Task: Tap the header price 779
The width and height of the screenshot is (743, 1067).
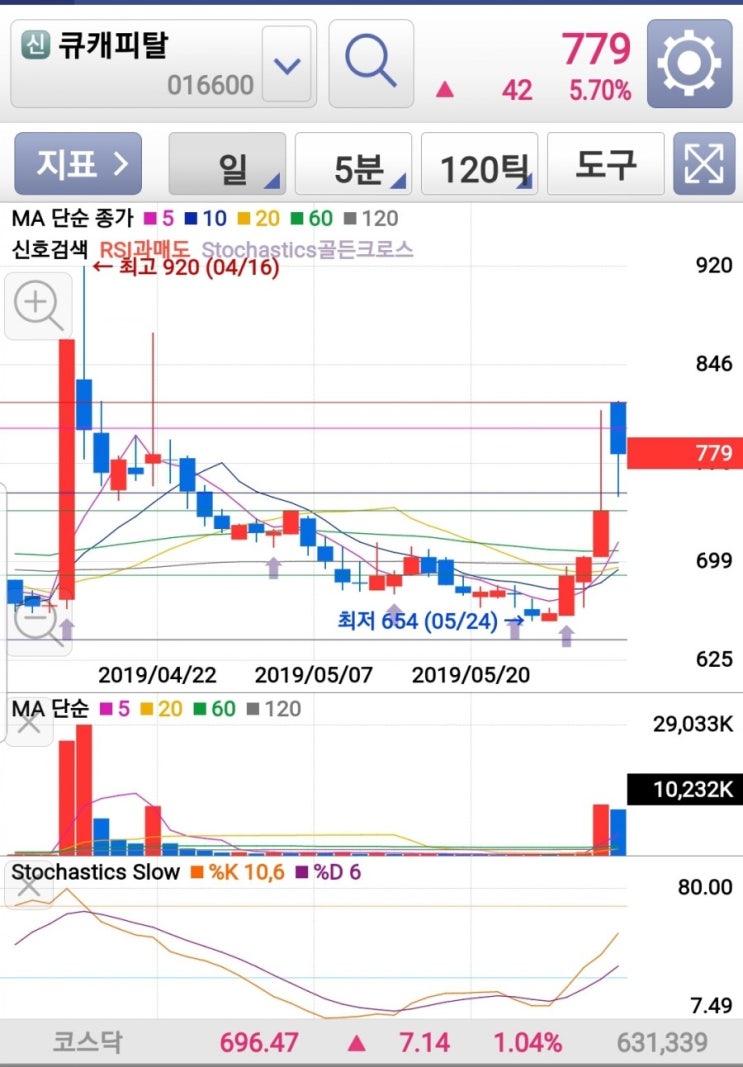Action: [596, 48]
